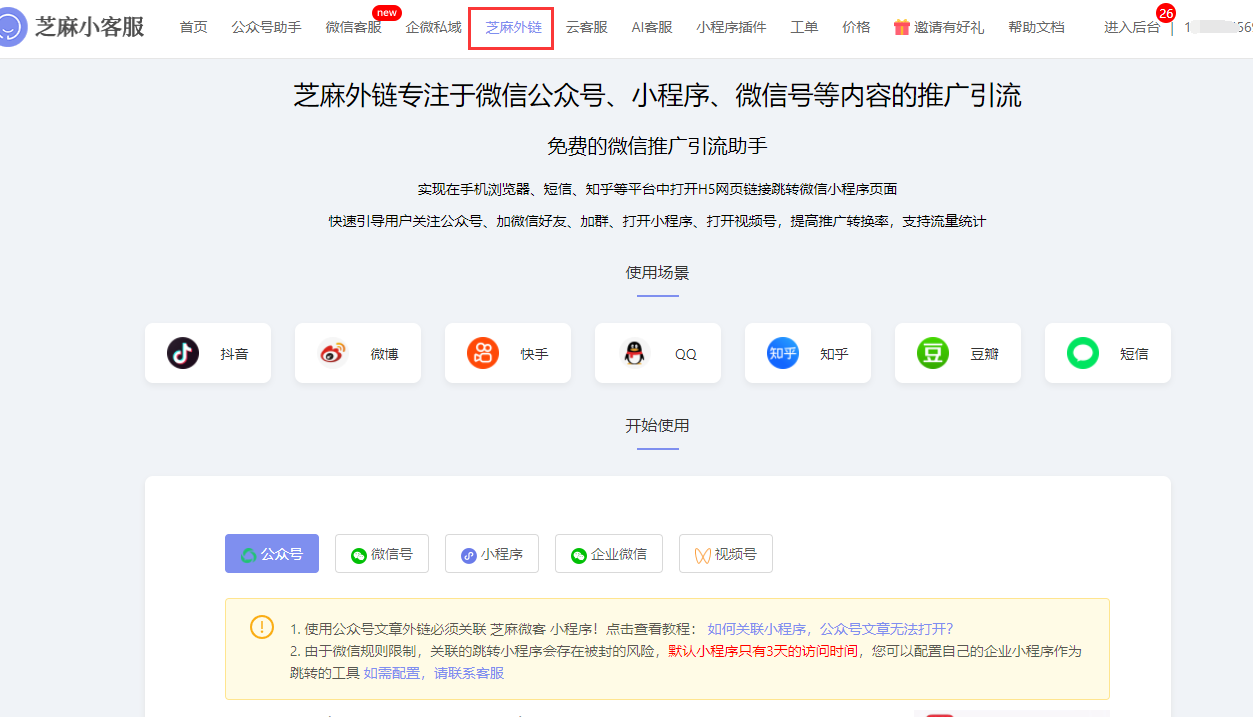The width and height of the screenshot is (1253, 717).
Task: Click the red 26 notification badge
Action: pos(1166,13)
